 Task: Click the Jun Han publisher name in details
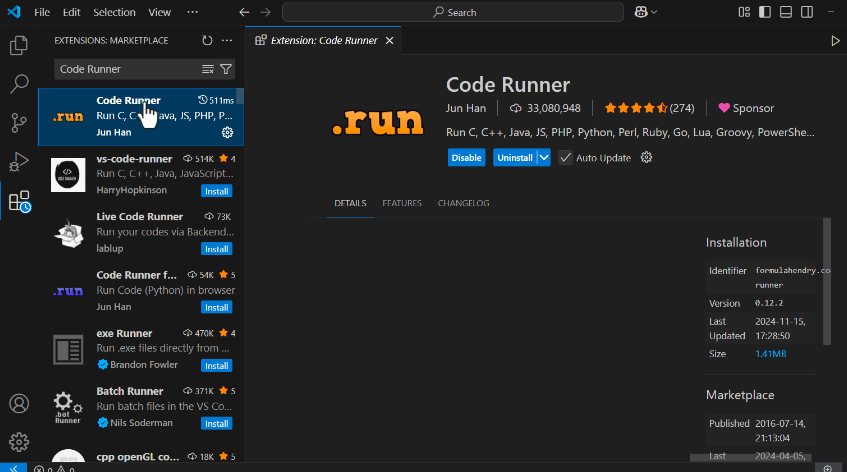point(466,108)
